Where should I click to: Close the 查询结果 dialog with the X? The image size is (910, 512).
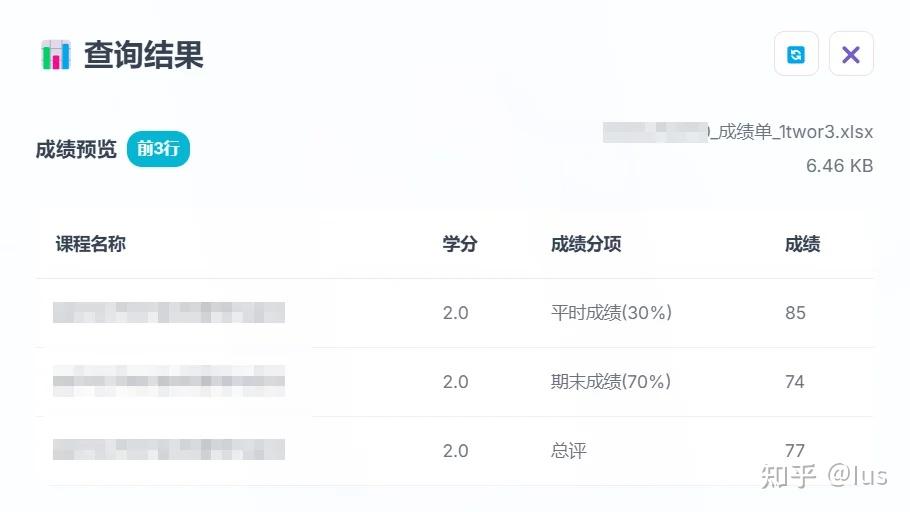[851, 55]
